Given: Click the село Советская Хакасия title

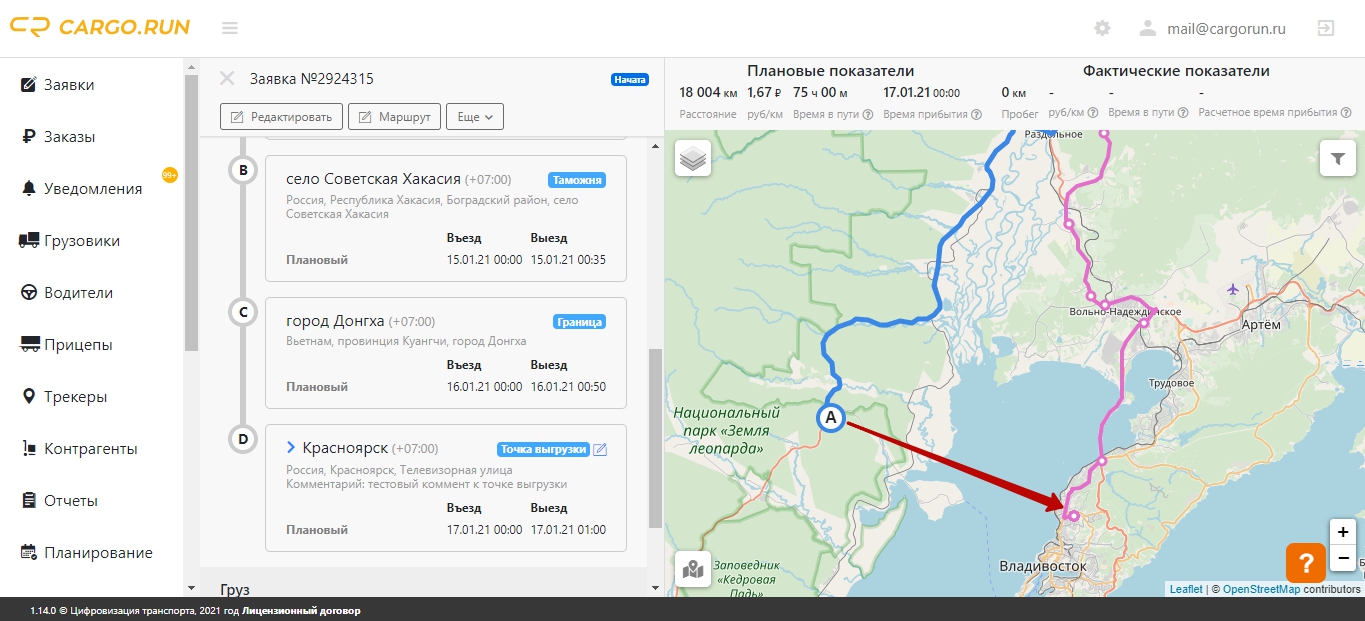Looking at the screenshot, I should pos(373,179).
